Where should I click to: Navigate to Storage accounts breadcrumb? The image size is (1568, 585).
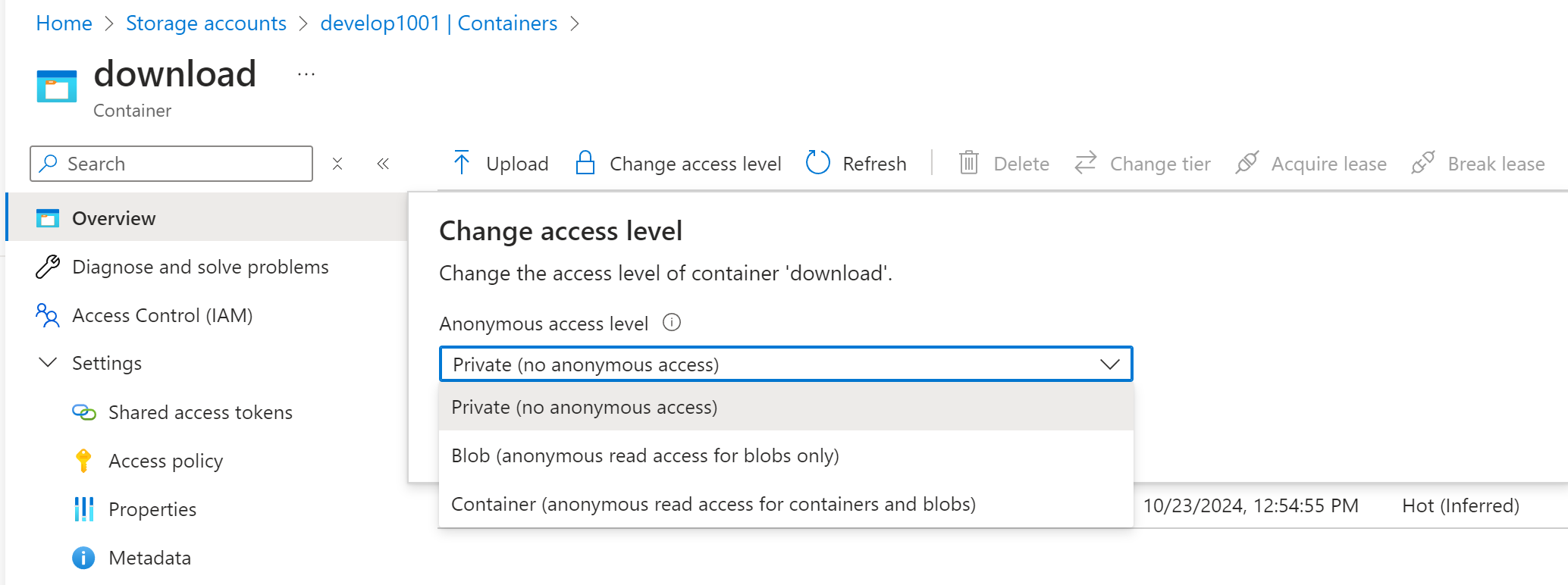pyautogui.click(x=206, y=23)
